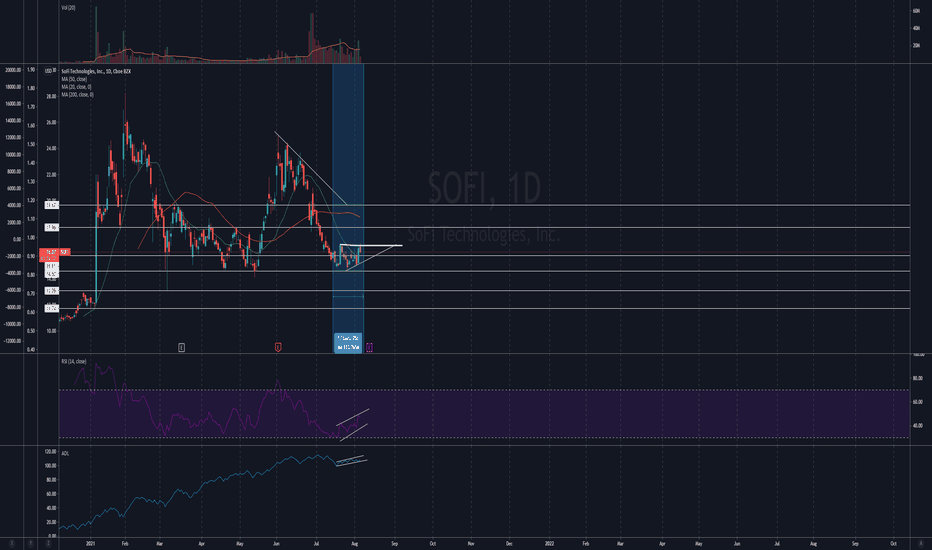Click the 2022 label on time axis
The image size is (932, 550).
click(x=549, y=543)
